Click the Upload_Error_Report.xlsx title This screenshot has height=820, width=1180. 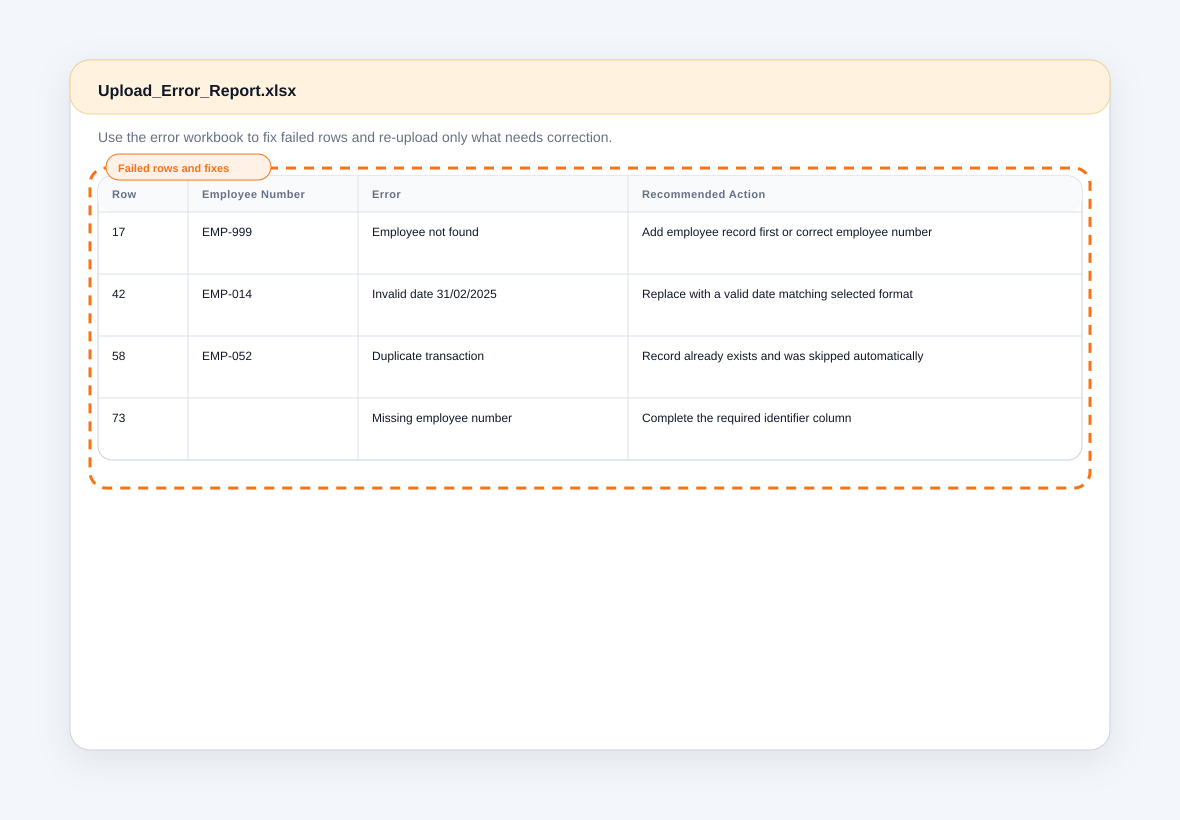[x=197, y=91]
